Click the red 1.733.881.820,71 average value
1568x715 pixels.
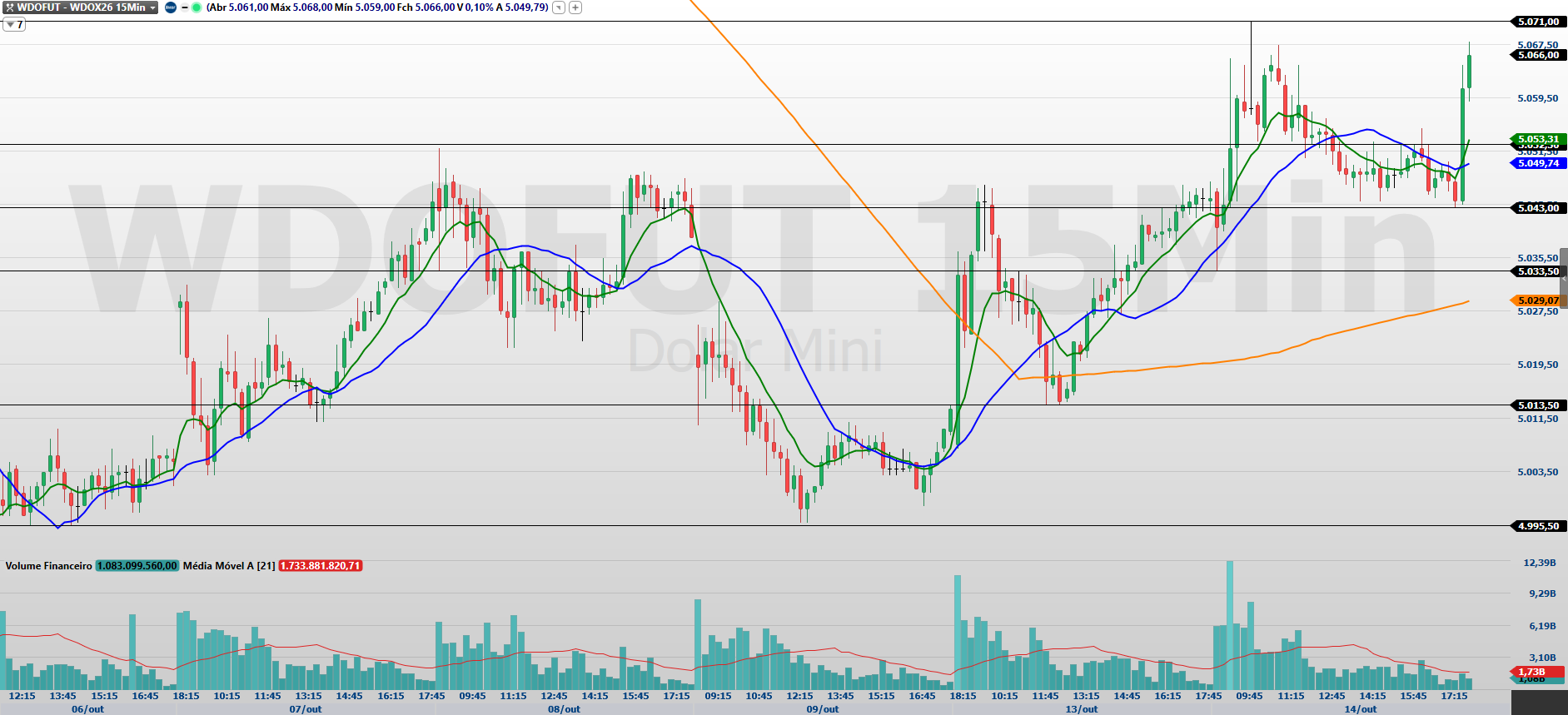point(321,566)
